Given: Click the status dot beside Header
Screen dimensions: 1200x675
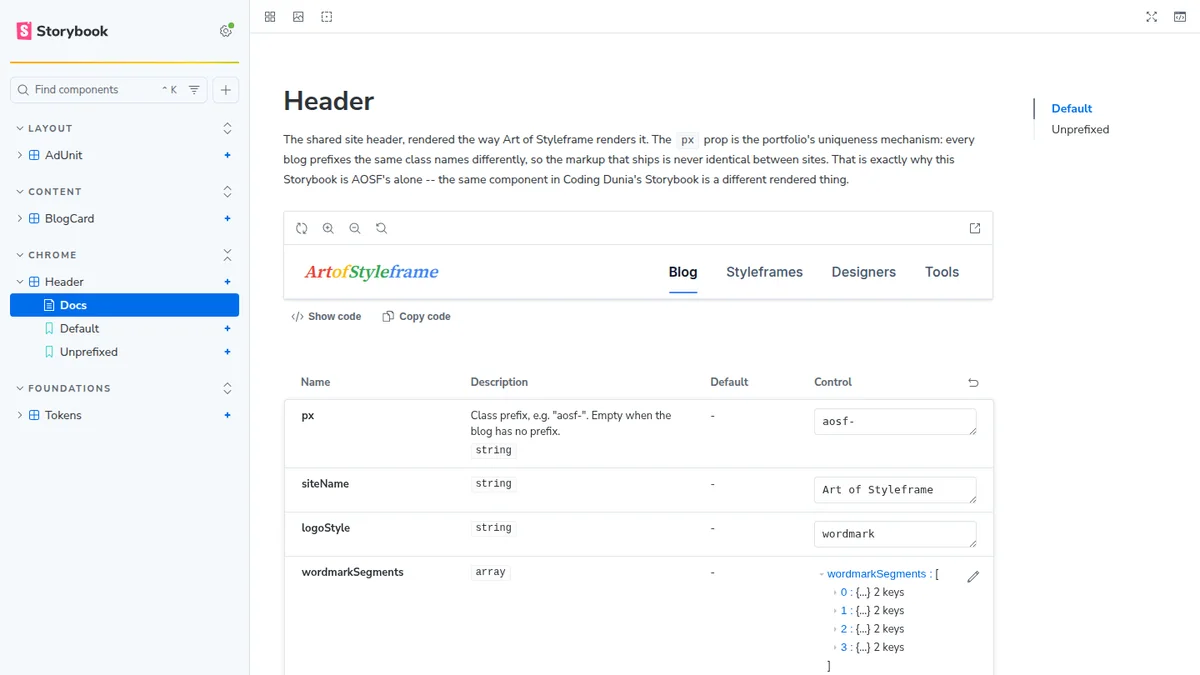Looking at the screenshot, I should coord(228,282).
